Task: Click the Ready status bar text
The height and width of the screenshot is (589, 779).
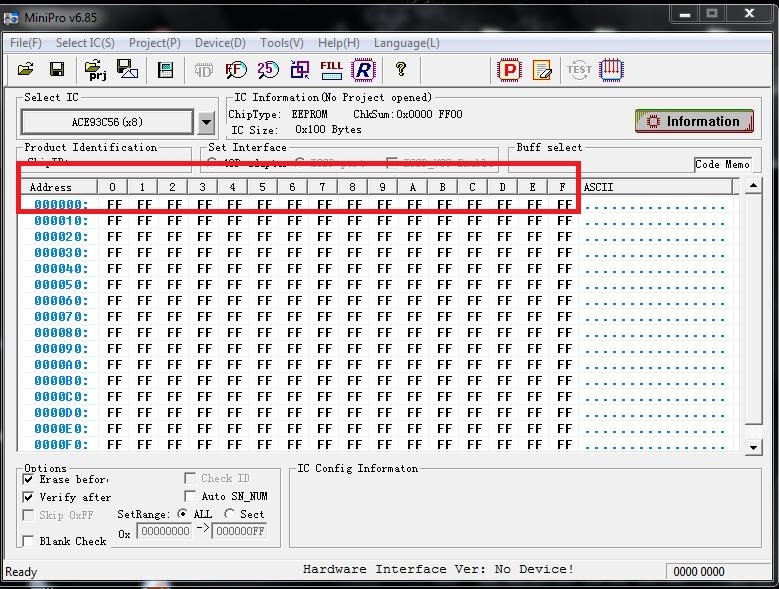Action: [x=21, y=572]
